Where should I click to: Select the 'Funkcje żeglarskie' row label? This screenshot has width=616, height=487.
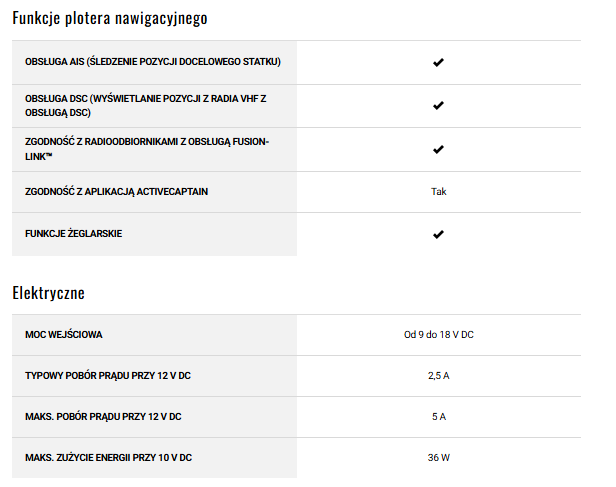pos(74,233)
